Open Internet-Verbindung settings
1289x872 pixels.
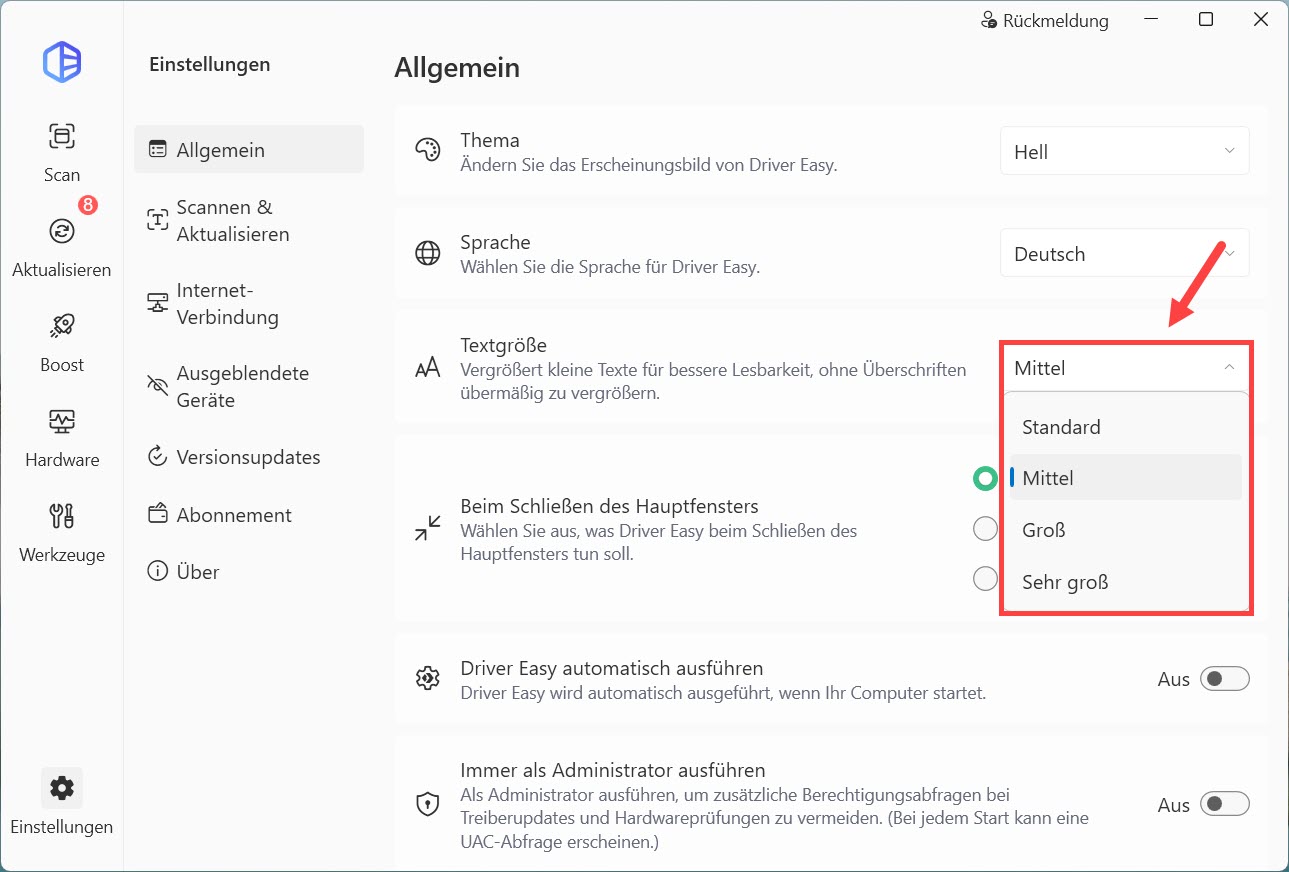coord(249,304)
